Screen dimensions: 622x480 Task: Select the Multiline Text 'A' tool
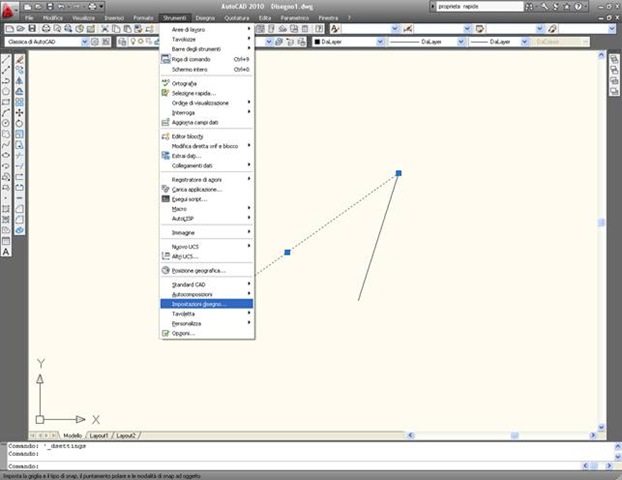click(x=6, y=252)
